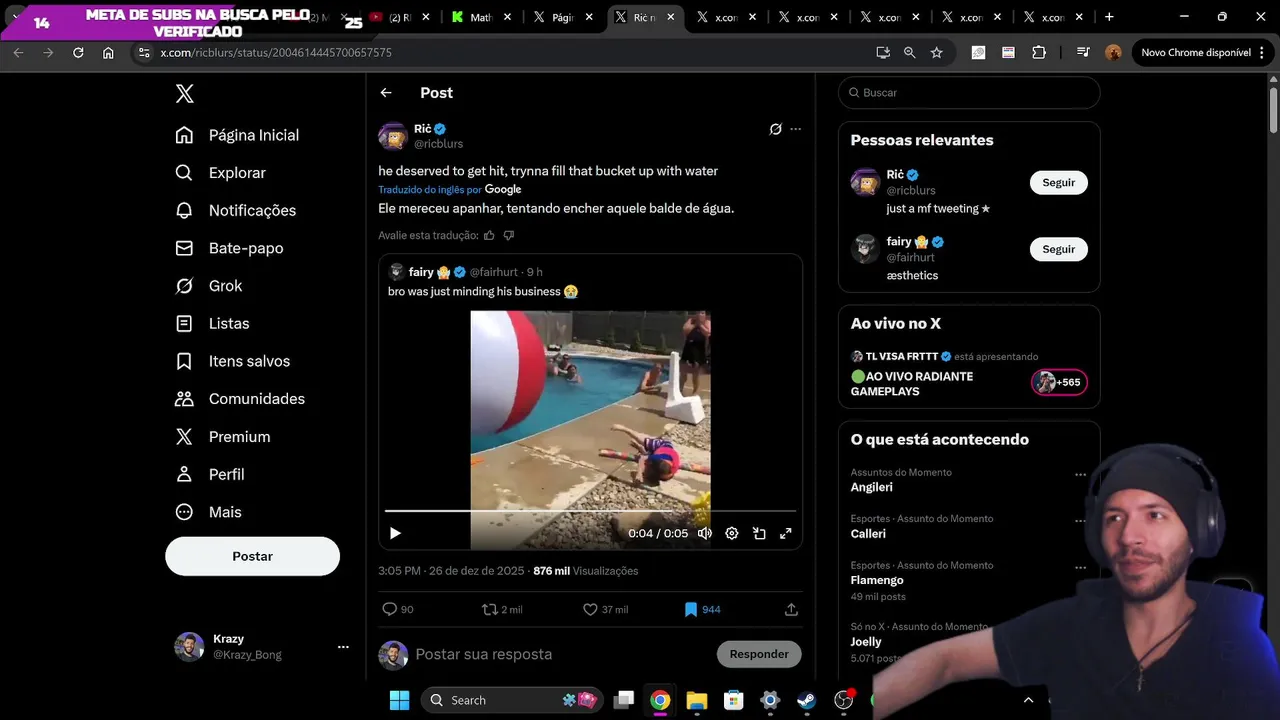Open the fairhurt handle in the quoted post
The image size is (1280, 720).
pyautogui.click(x=495, y=272)
